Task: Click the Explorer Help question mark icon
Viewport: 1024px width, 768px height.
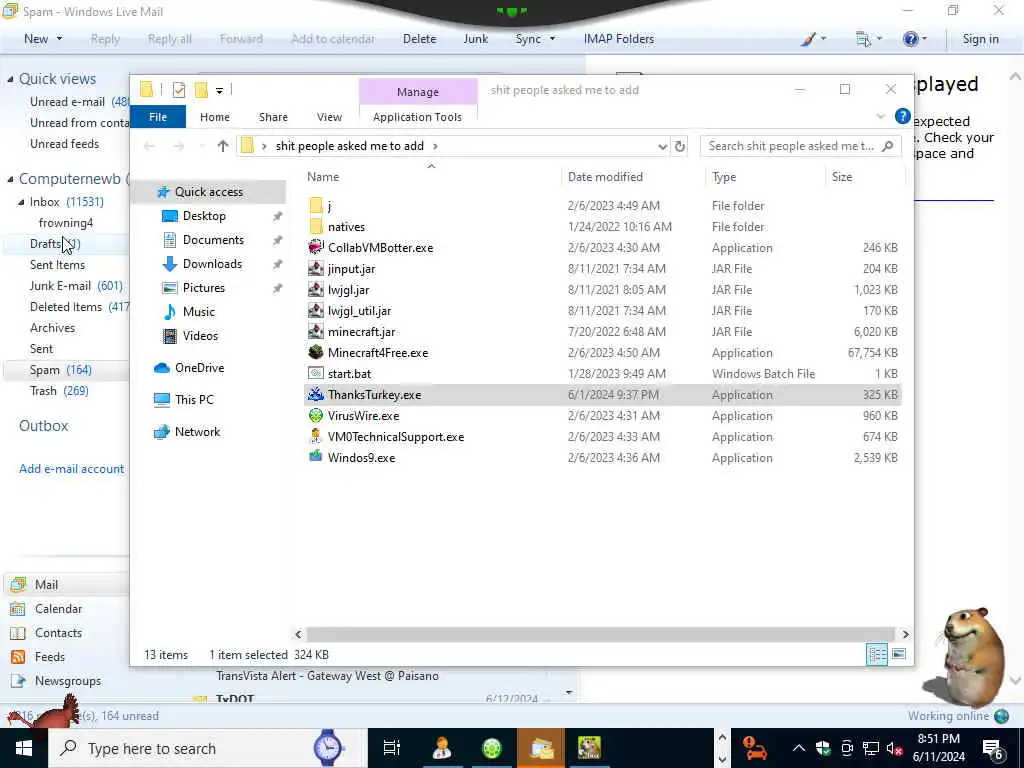Action: [903, 116]
